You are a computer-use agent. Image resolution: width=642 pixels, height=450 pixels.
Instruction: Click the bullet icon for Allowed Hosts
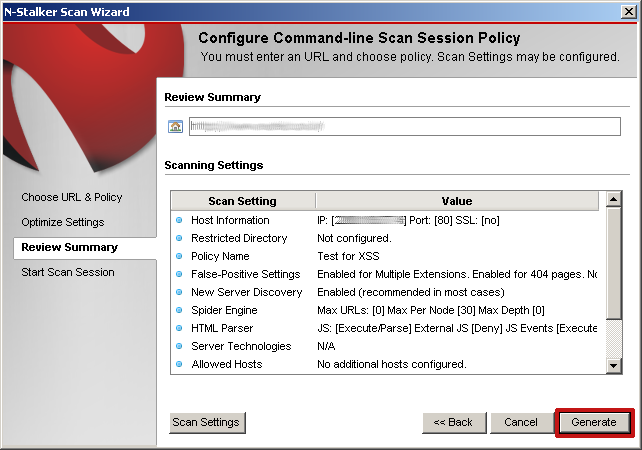tap(179, 364)
